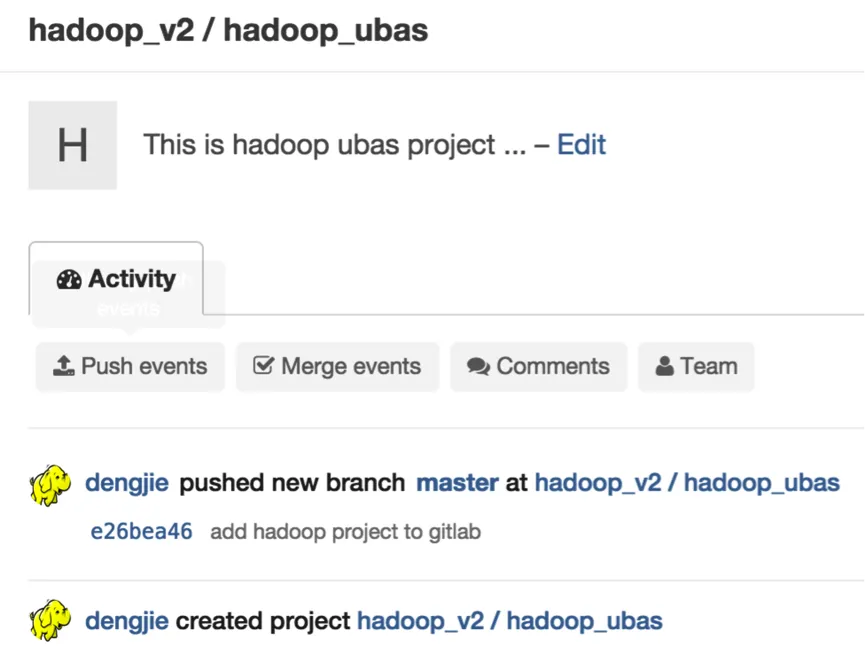
Task: Toggle the Push events filter label
Action: point(144,367)
